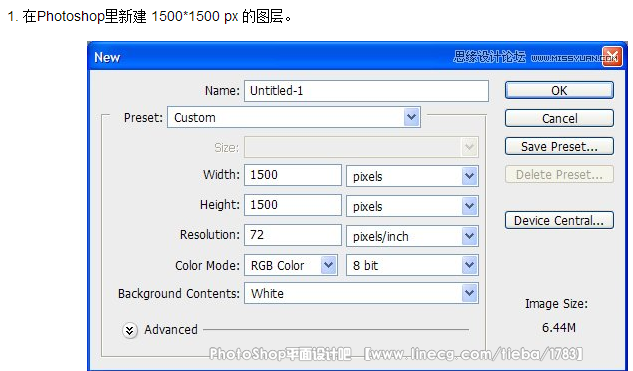Click the Color Mode label
Viewport: 633px width, 371px height.
(x=207, y=266)
